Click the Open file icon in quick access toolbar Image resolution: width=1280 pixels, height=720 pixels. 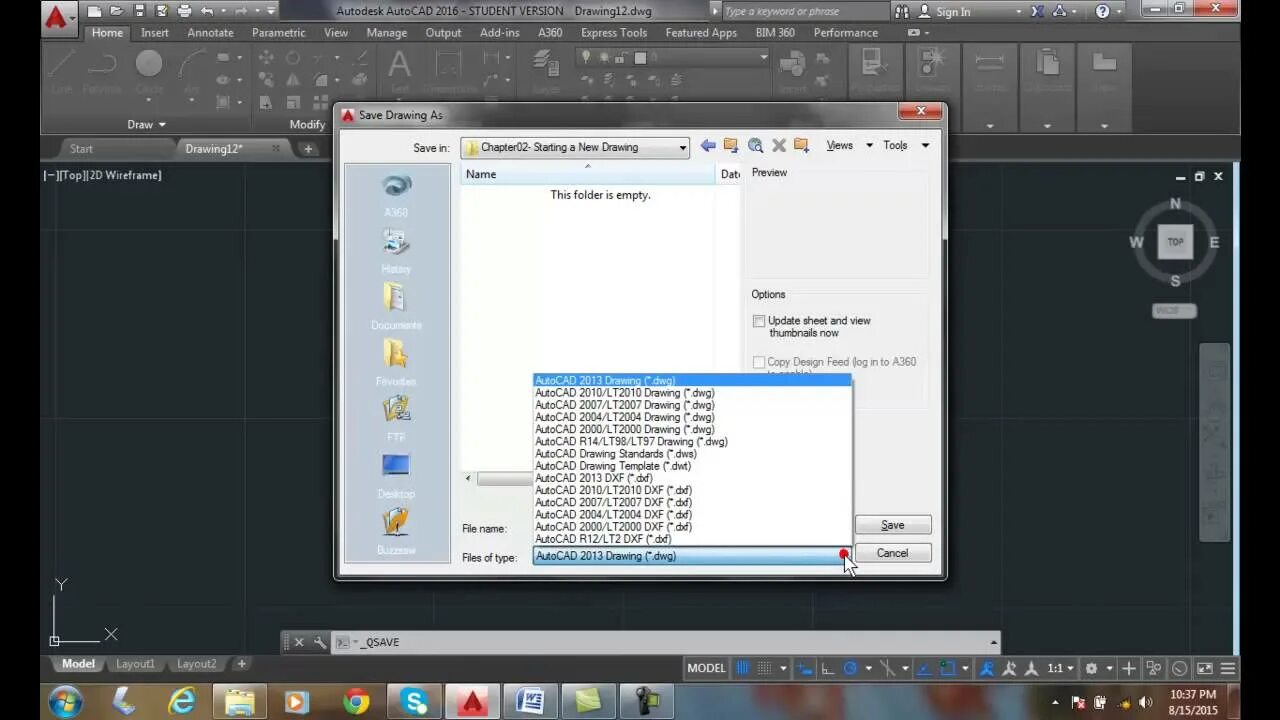(x=116, y=12)
